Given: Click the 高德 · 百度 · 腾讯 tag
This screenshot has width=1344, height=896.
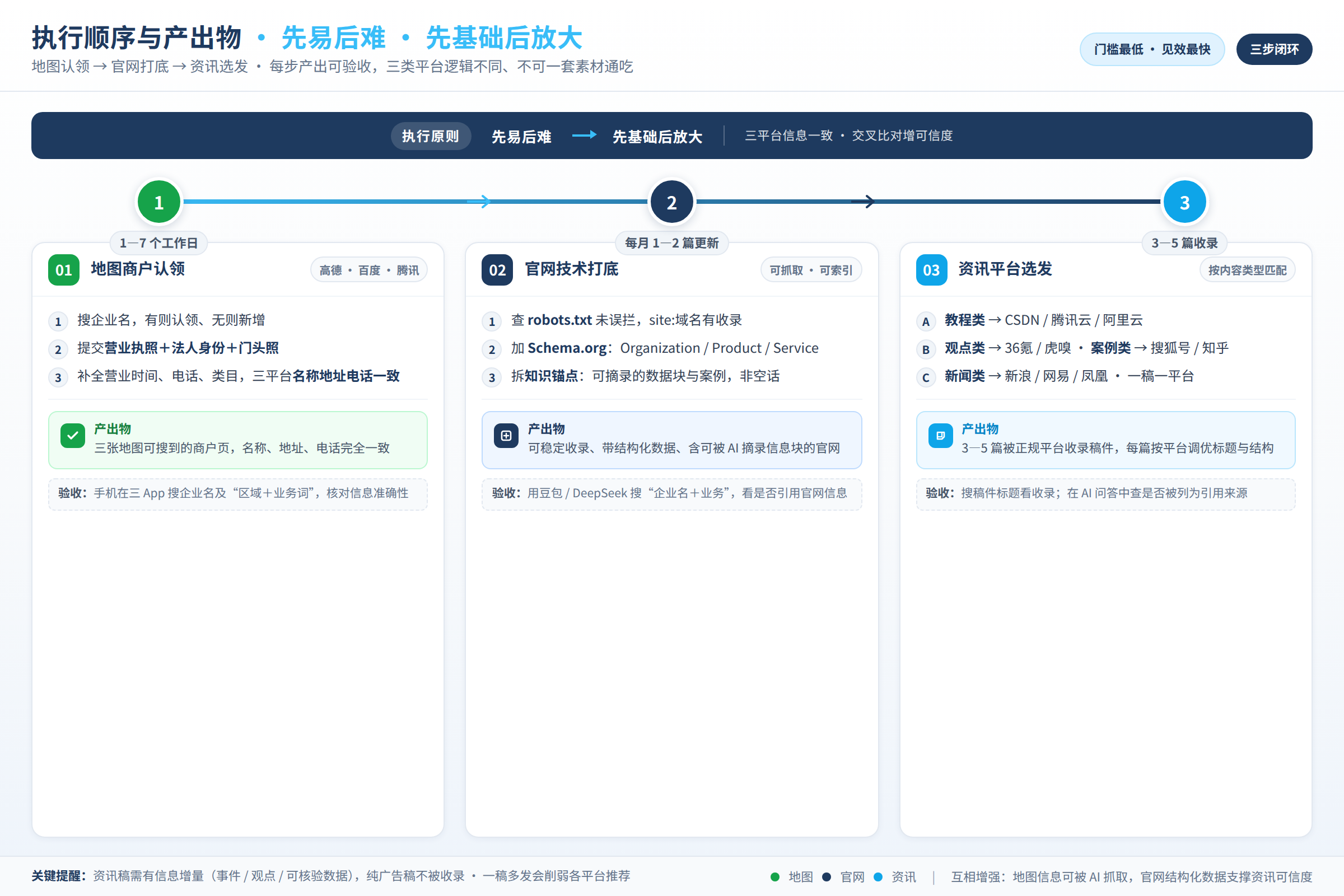Looking at the screenshot, I should [369, 270].
